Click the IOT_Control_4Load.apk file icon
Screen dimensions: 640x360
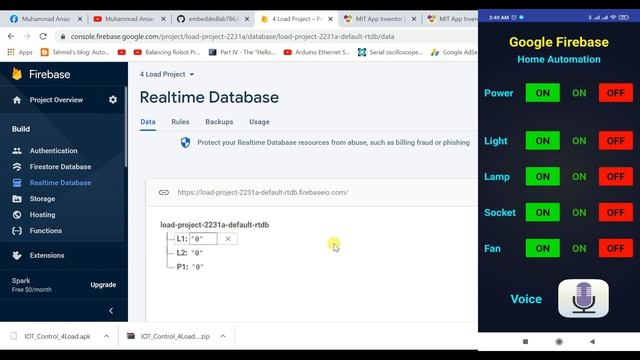coord(14,336)
